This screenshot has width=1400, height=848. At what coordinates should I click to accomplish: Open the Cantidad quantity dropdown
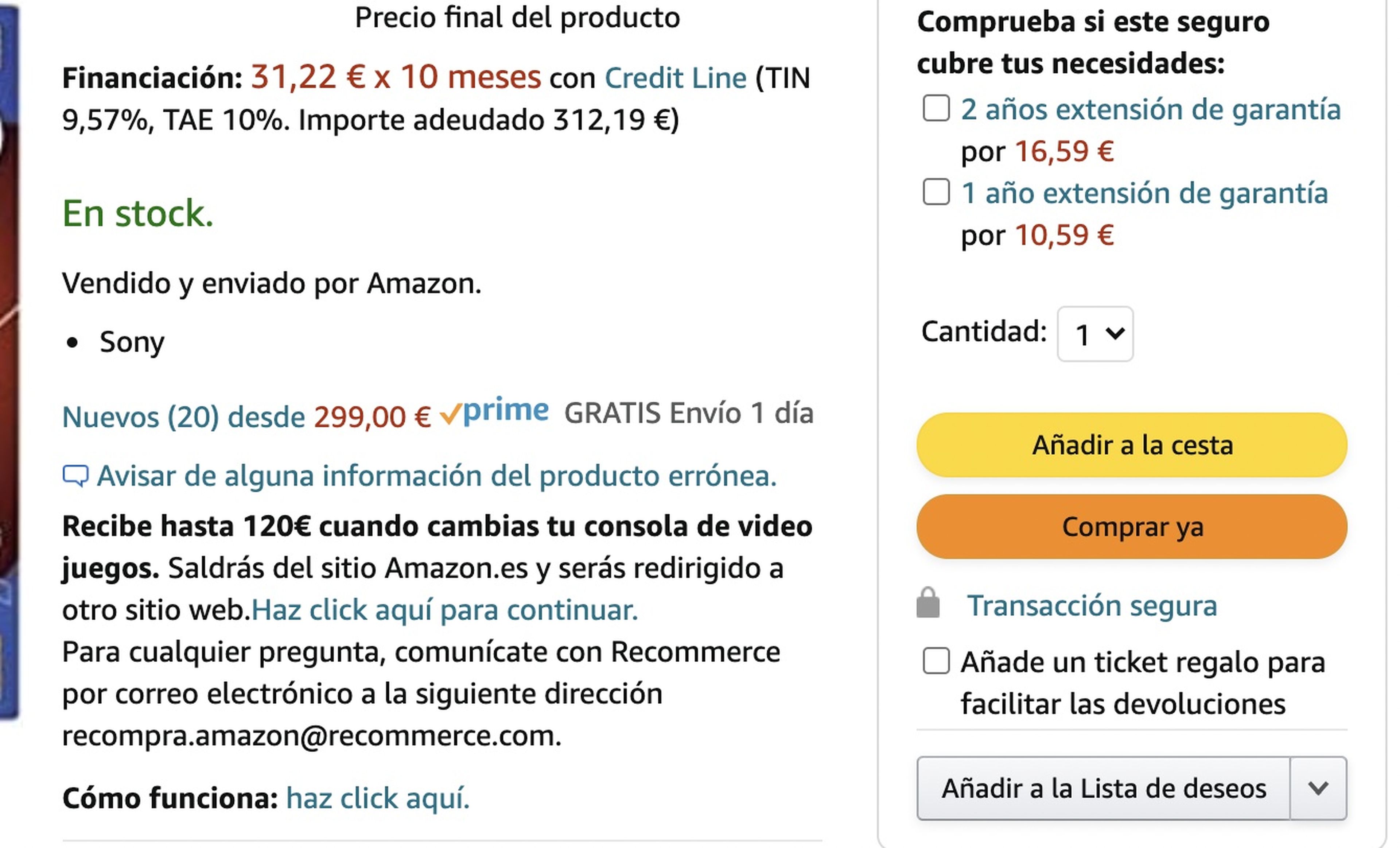point(1095,334)
